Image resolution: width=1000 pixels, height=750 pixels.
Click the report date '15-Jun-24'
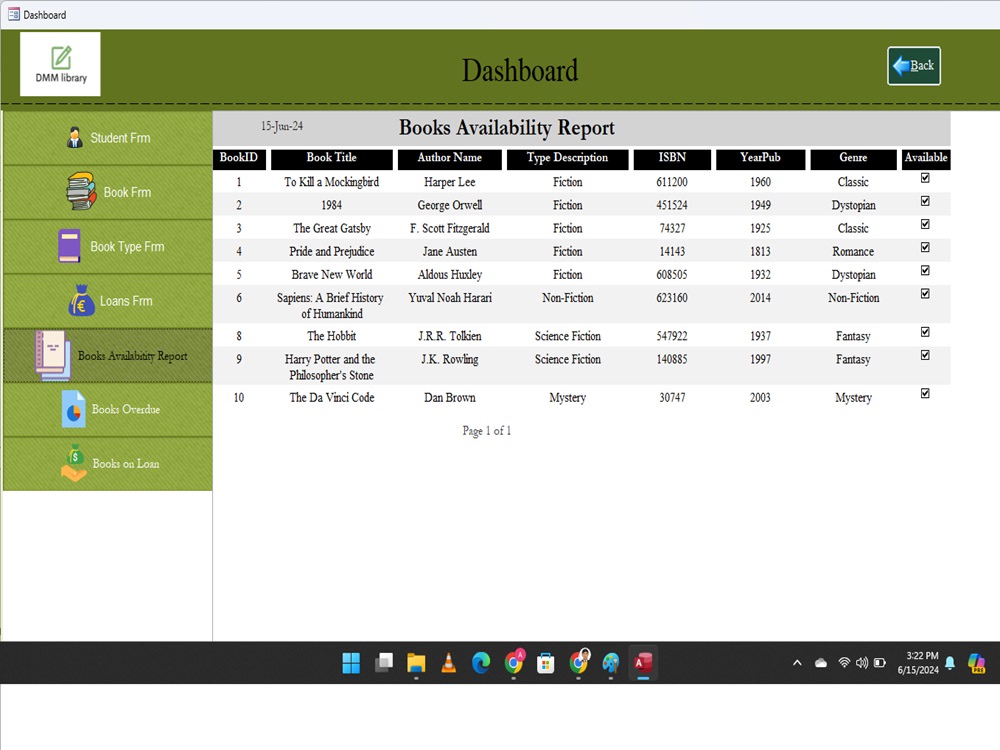click(x=282, y=126)
